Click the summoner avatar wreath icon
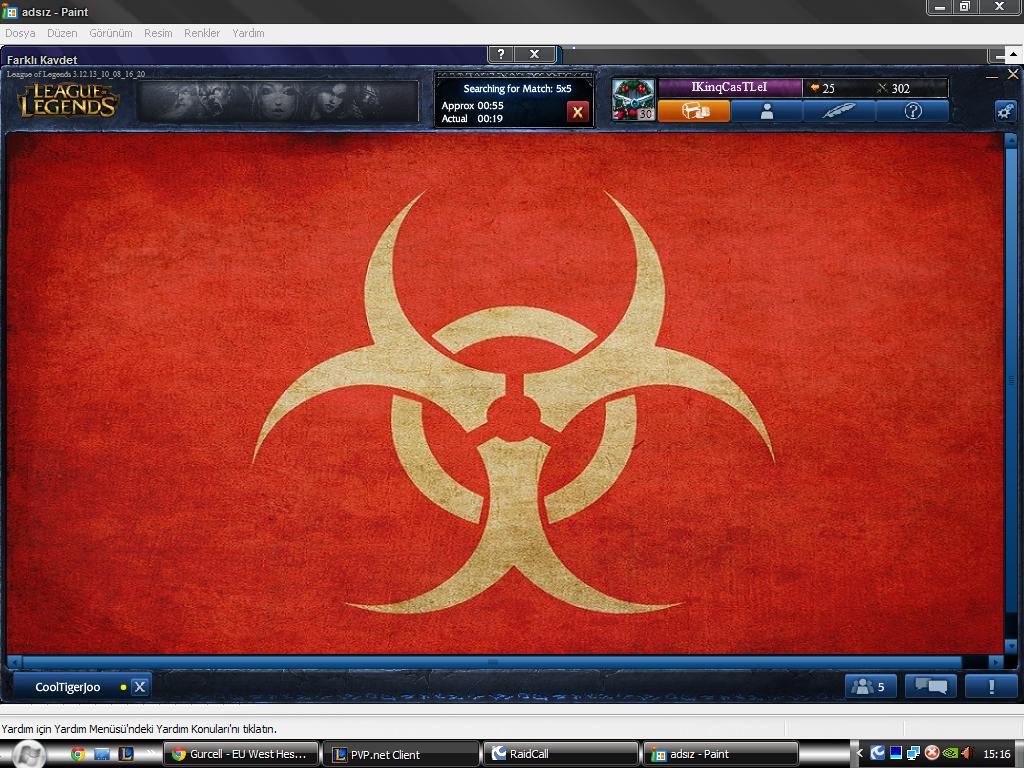This screenshot has height=768, width=1024. pyautogui.click(x=633, y=100)
